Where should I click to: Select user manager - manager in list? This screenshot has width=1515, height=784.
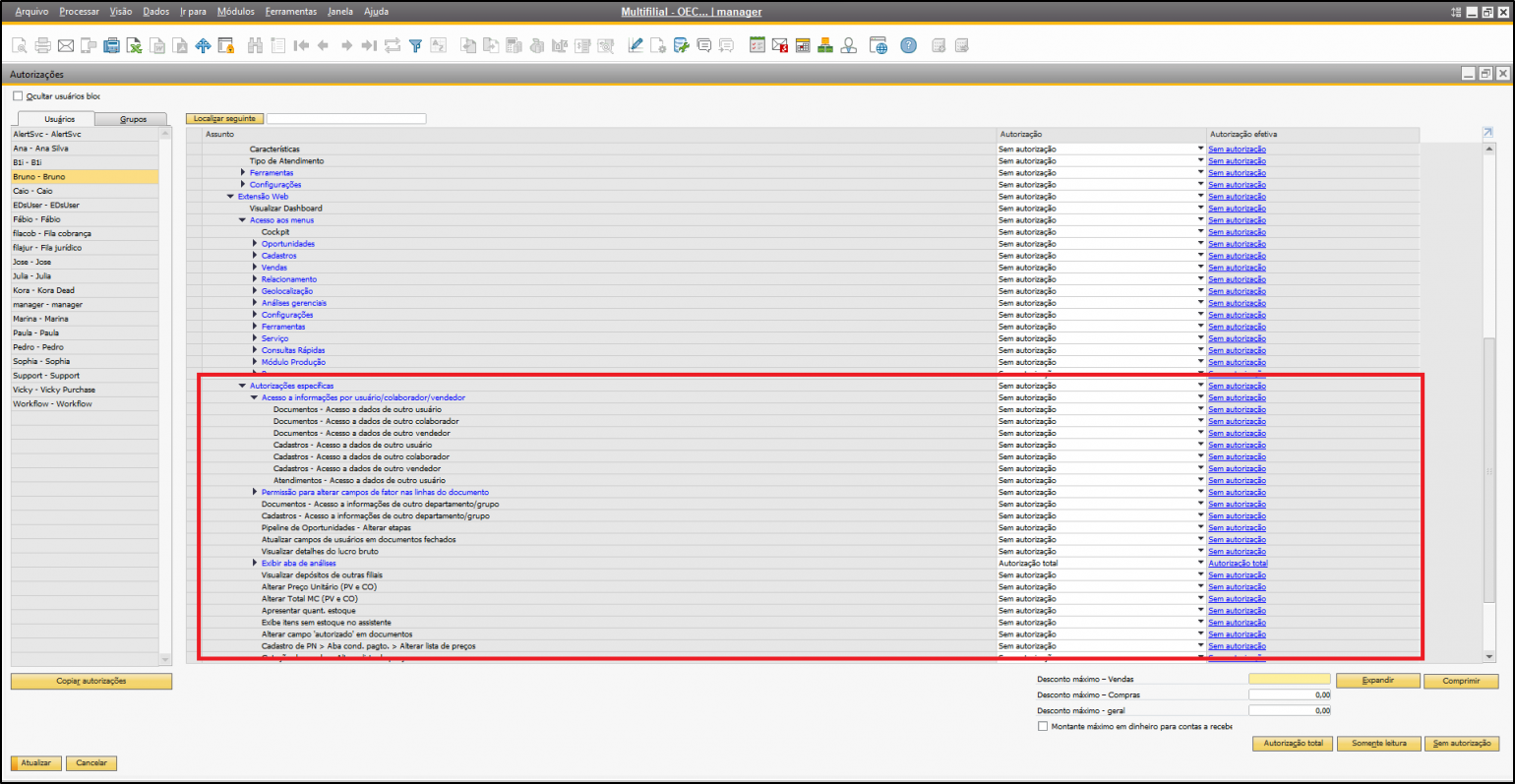pos(85,305)
